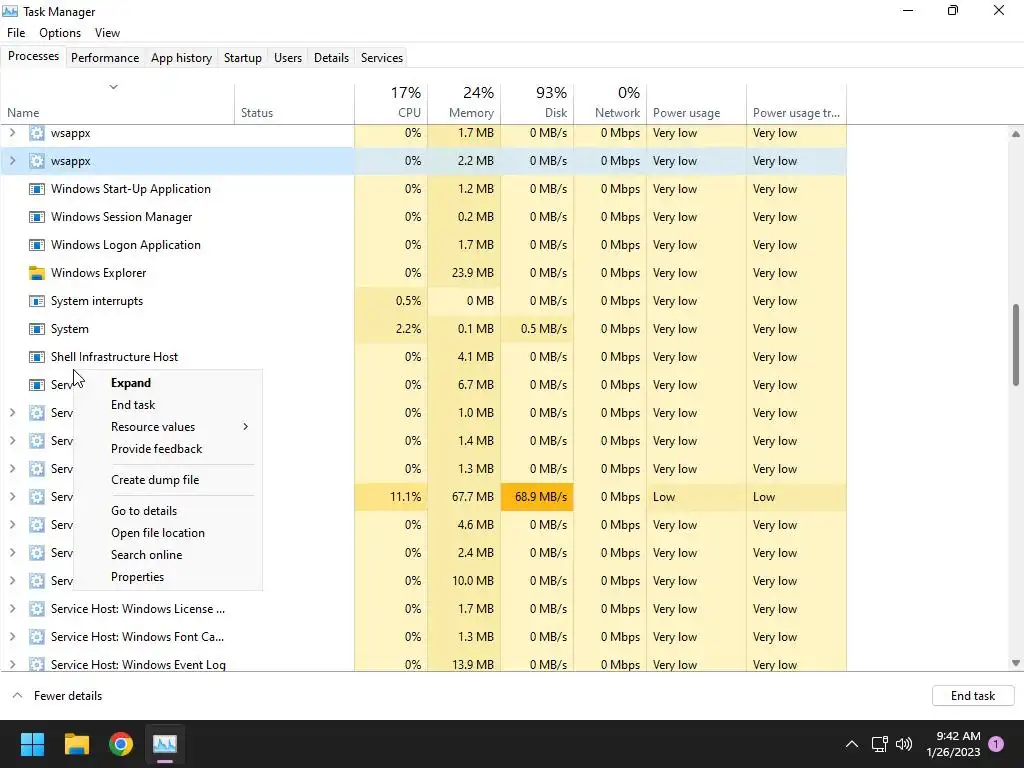Show hidden icons in system tray
The height and width of the screenshot is (768, 1024).
pos(852,744)
